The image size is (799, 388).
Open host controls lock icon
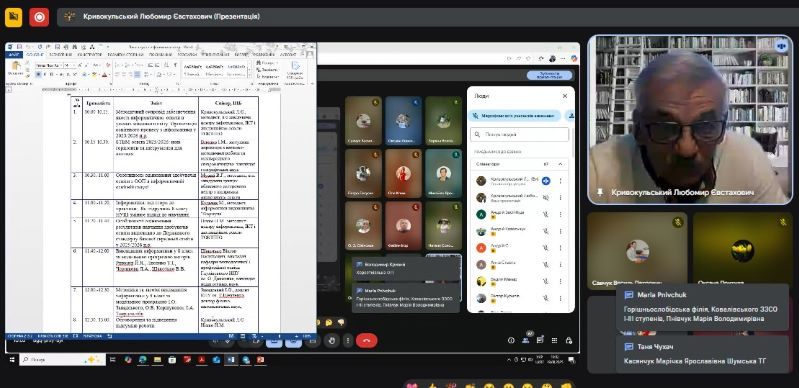(569, 340)
